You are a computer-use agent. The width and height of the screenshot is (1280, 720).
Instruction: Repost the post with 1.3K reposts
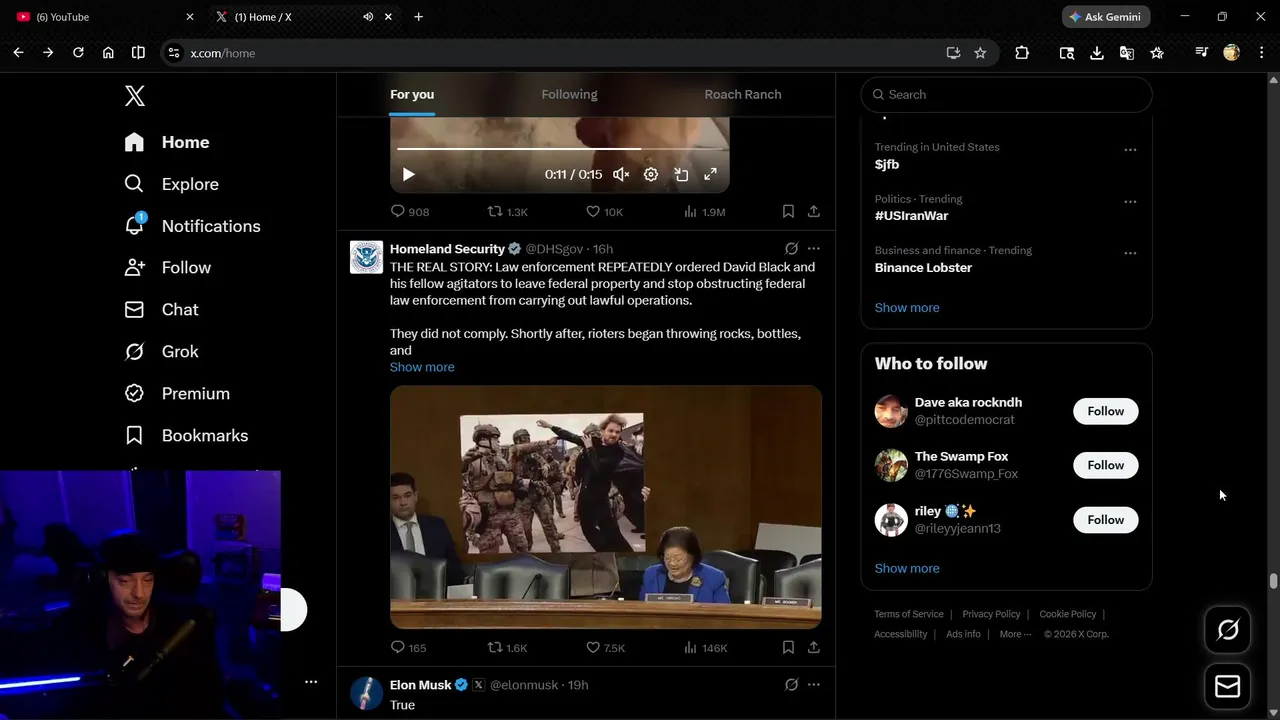507,212
